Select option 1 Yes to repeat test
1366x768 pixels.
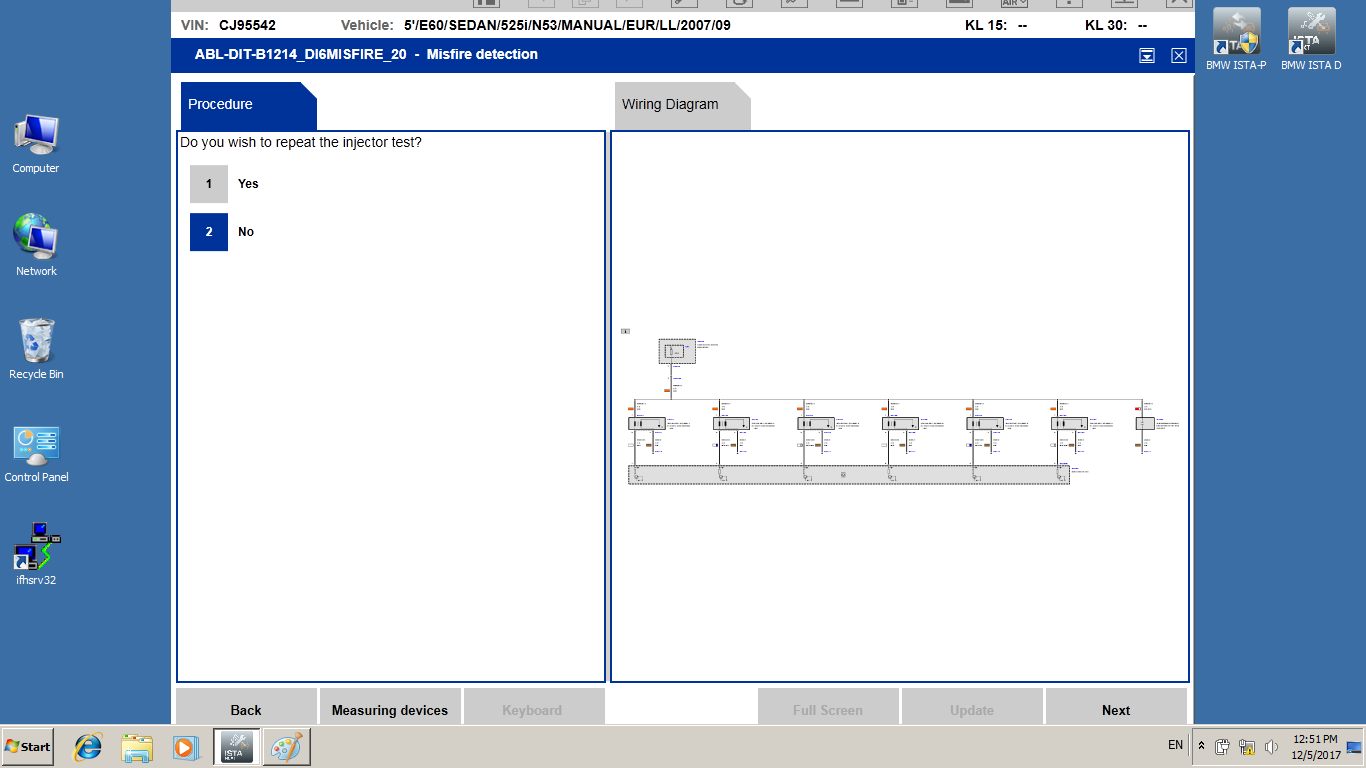(209, 184)
